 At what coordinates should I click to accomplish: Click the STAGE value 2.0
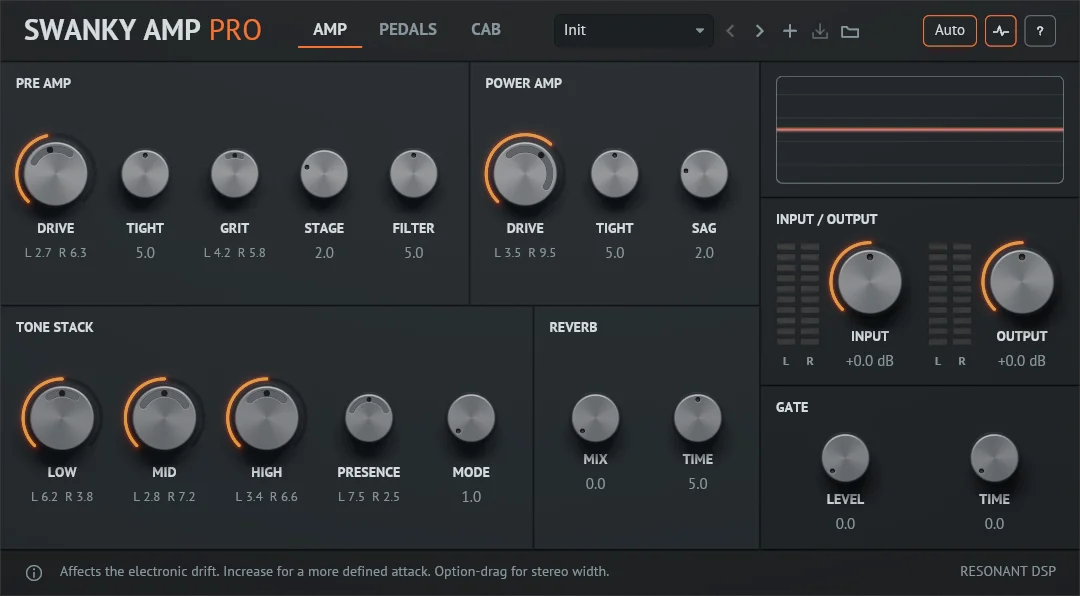click(x=324, y=253)
